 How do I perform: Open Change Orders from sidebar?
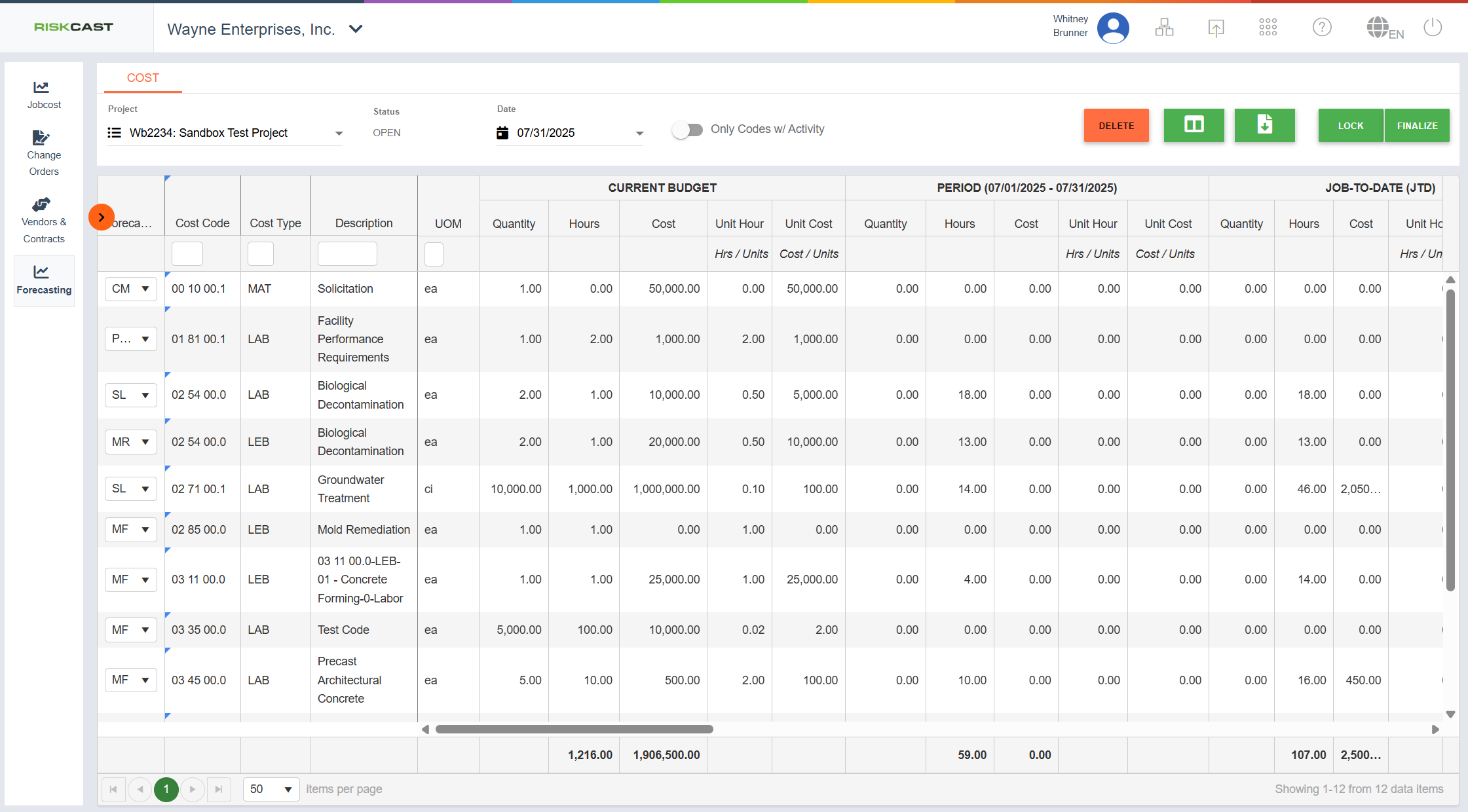pos(43,153)
